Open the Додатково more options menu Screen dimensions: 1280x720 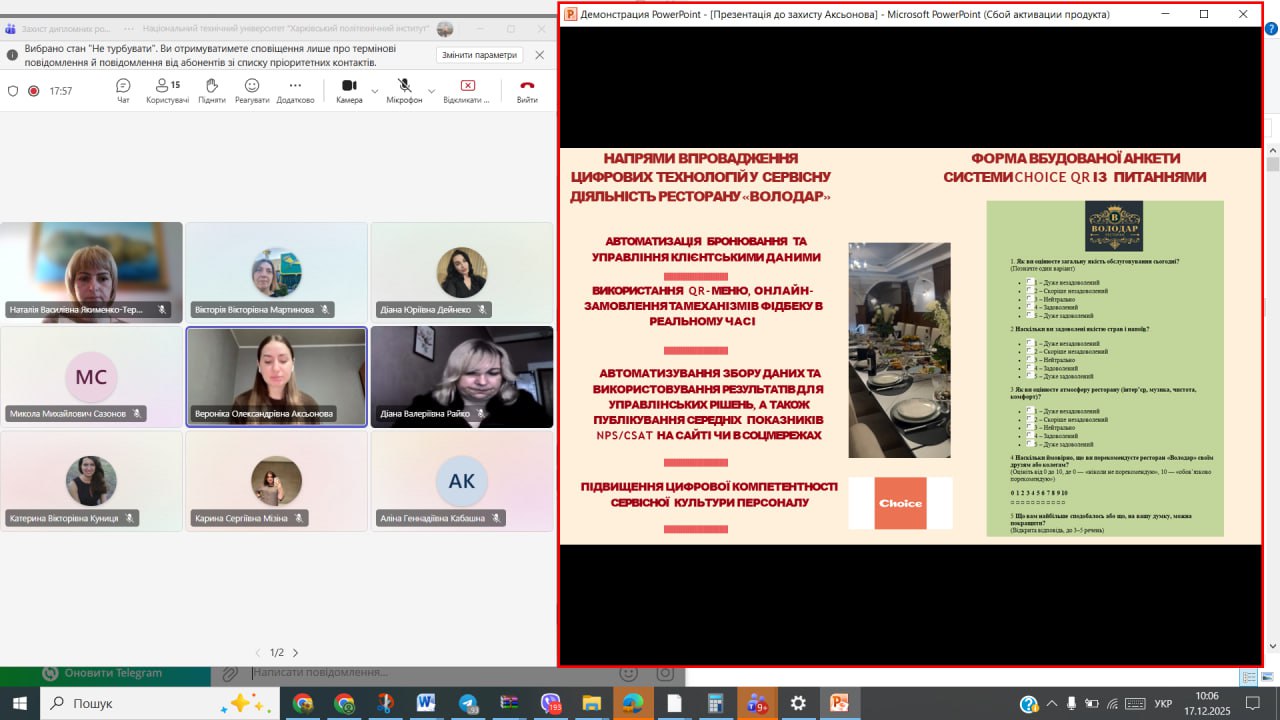point(295,90)
